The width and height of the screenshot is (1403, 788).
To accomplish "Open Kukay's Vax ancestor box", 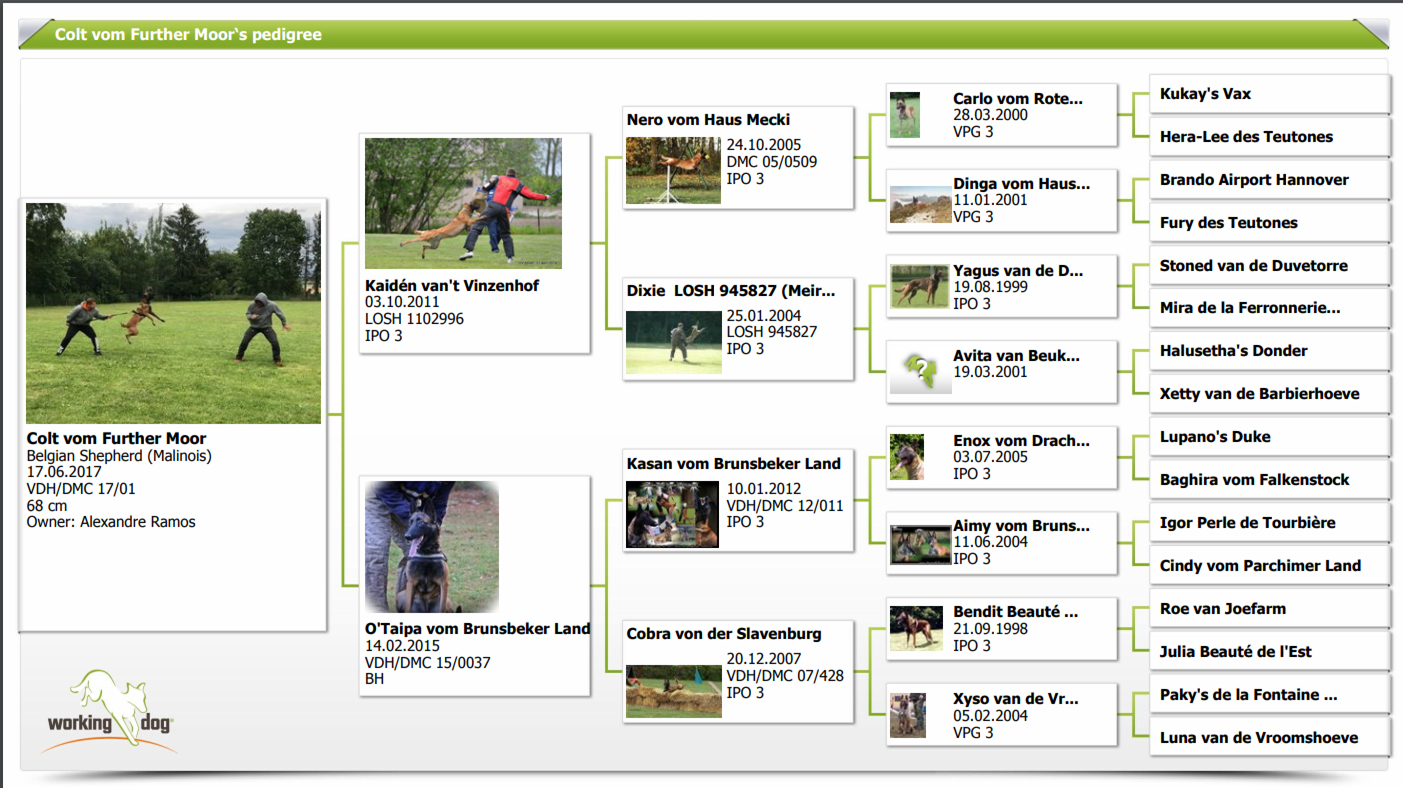I will pyautogui.click(x=1268, y=94).
